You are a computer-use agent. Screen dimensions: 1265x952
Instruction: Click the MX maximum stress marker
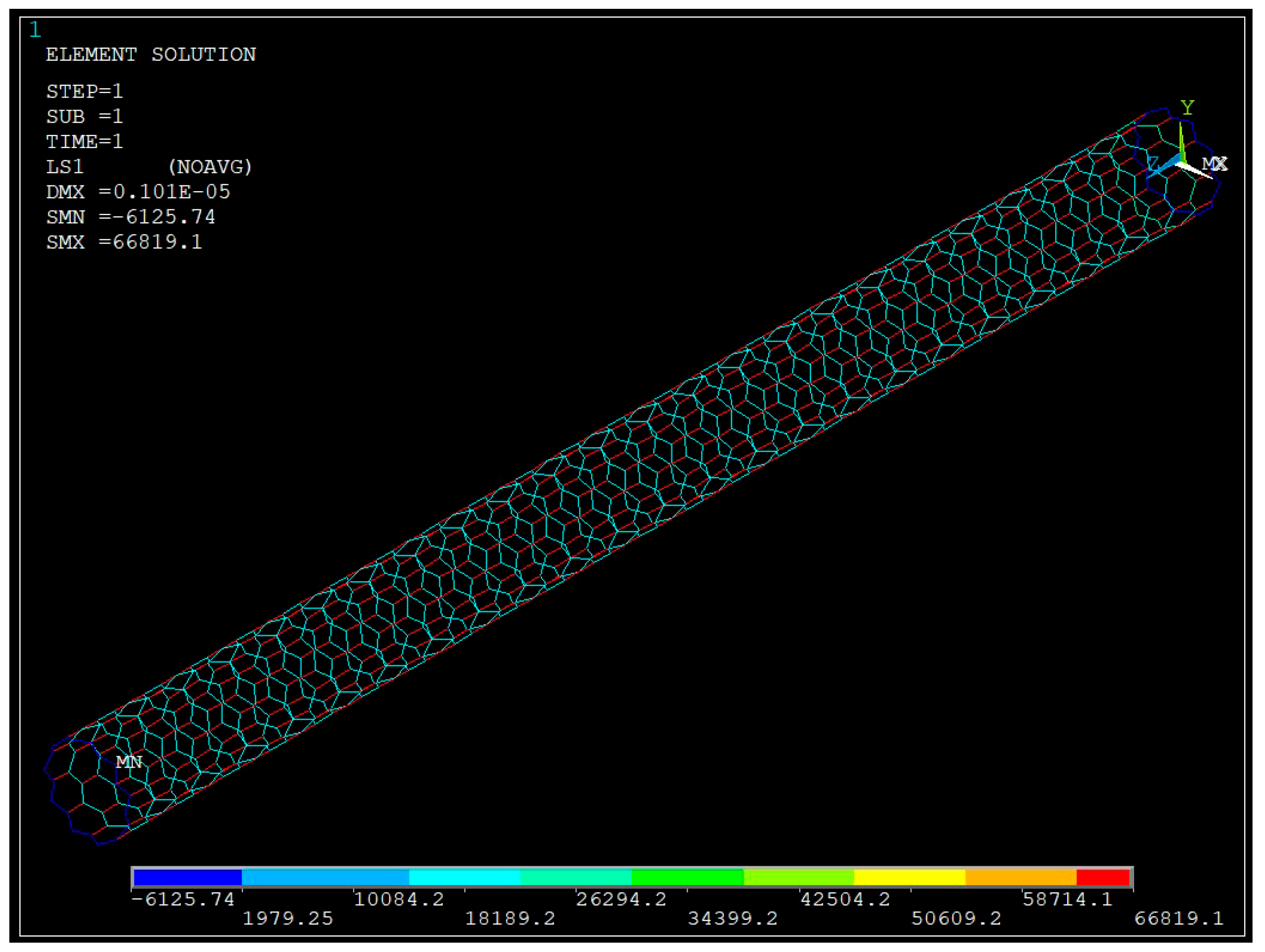coord(1214,165)
